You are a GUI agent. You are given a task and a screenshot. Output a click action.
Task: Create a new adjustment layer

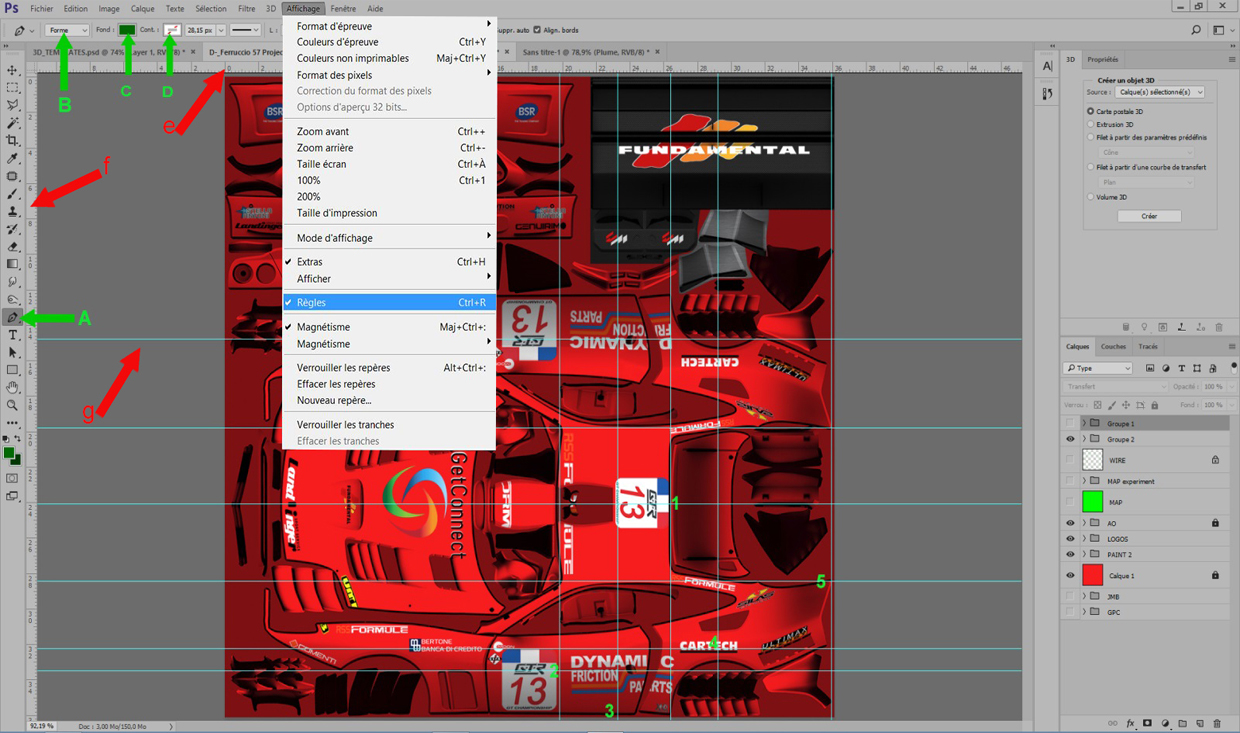[1165, 722]
